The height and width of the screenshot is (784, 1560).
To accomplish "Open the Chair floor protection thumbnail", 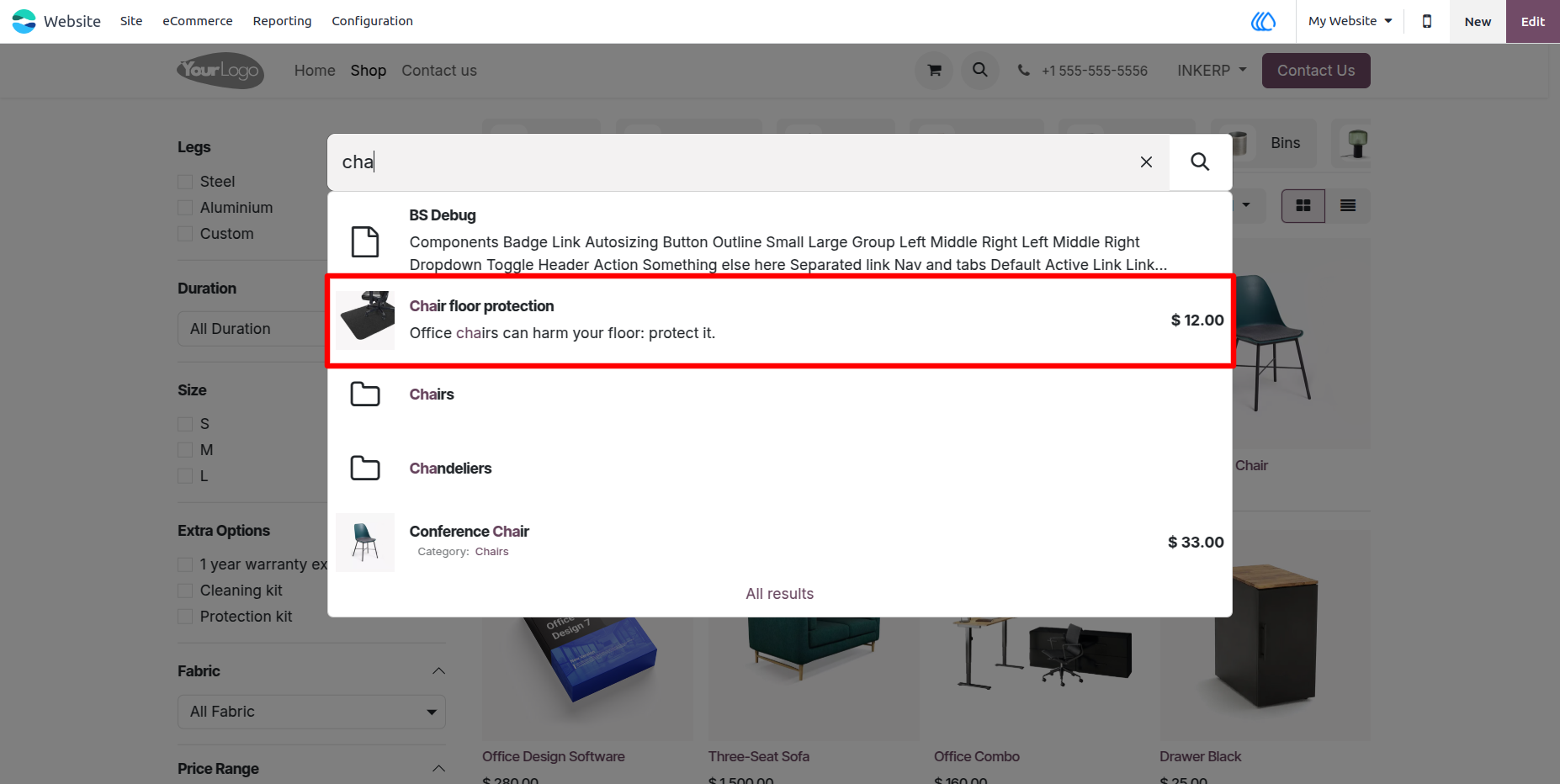I will 365,320.
